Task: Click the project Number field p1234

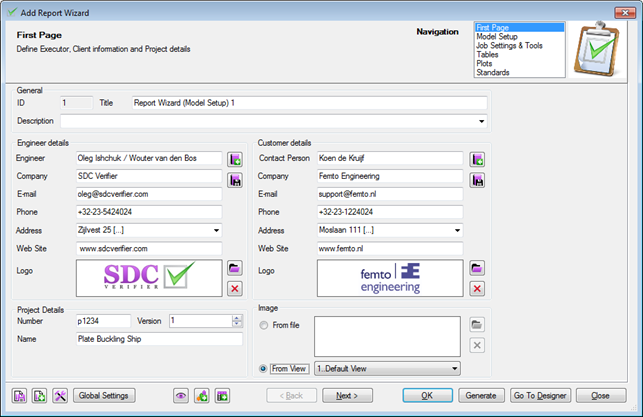Action: pyautogui.click(x=103, y=321)
